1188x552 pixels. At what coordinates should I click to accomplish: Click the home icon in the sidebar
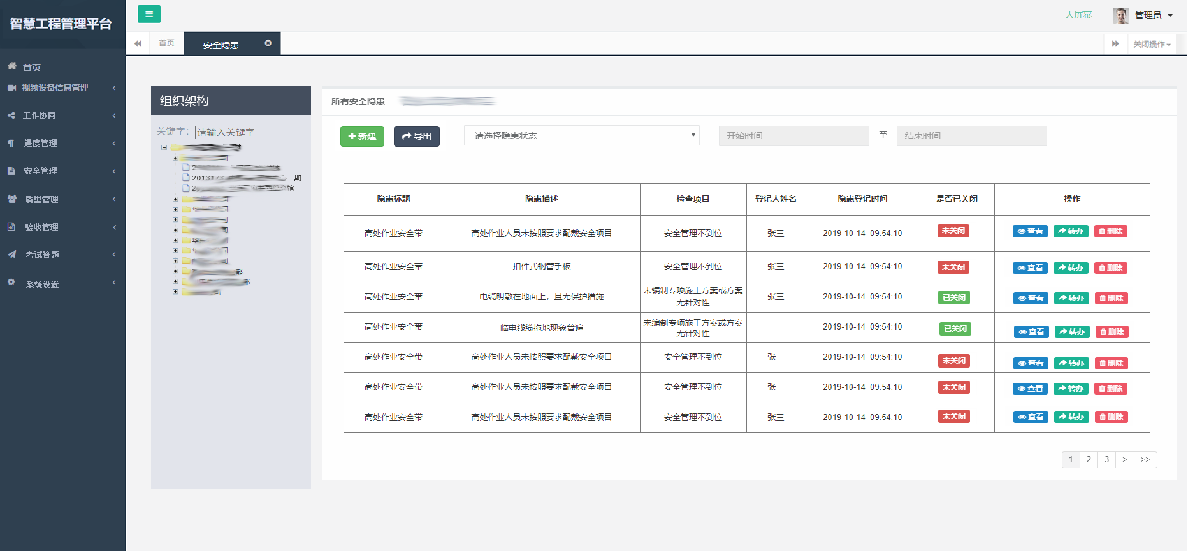coord(12,67)
